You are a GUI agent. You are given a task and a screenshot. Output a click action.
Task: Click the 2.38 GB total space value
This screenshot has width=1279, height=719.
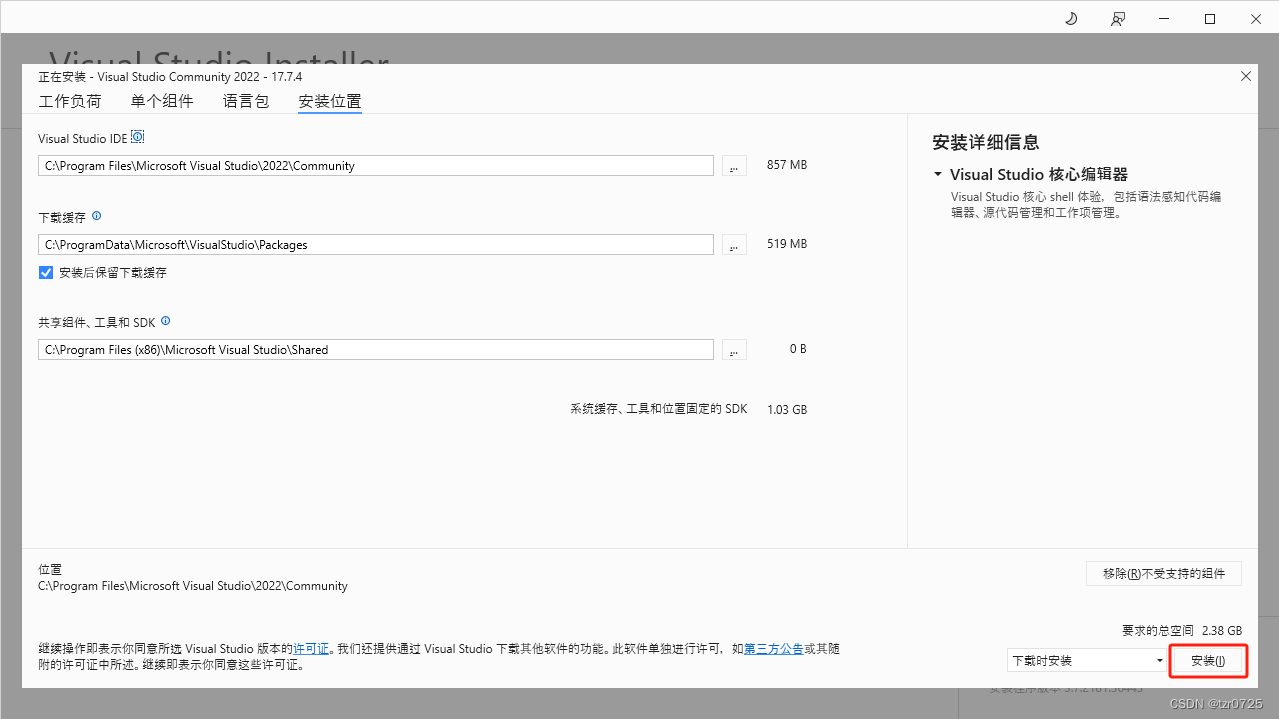[1222, 631]
